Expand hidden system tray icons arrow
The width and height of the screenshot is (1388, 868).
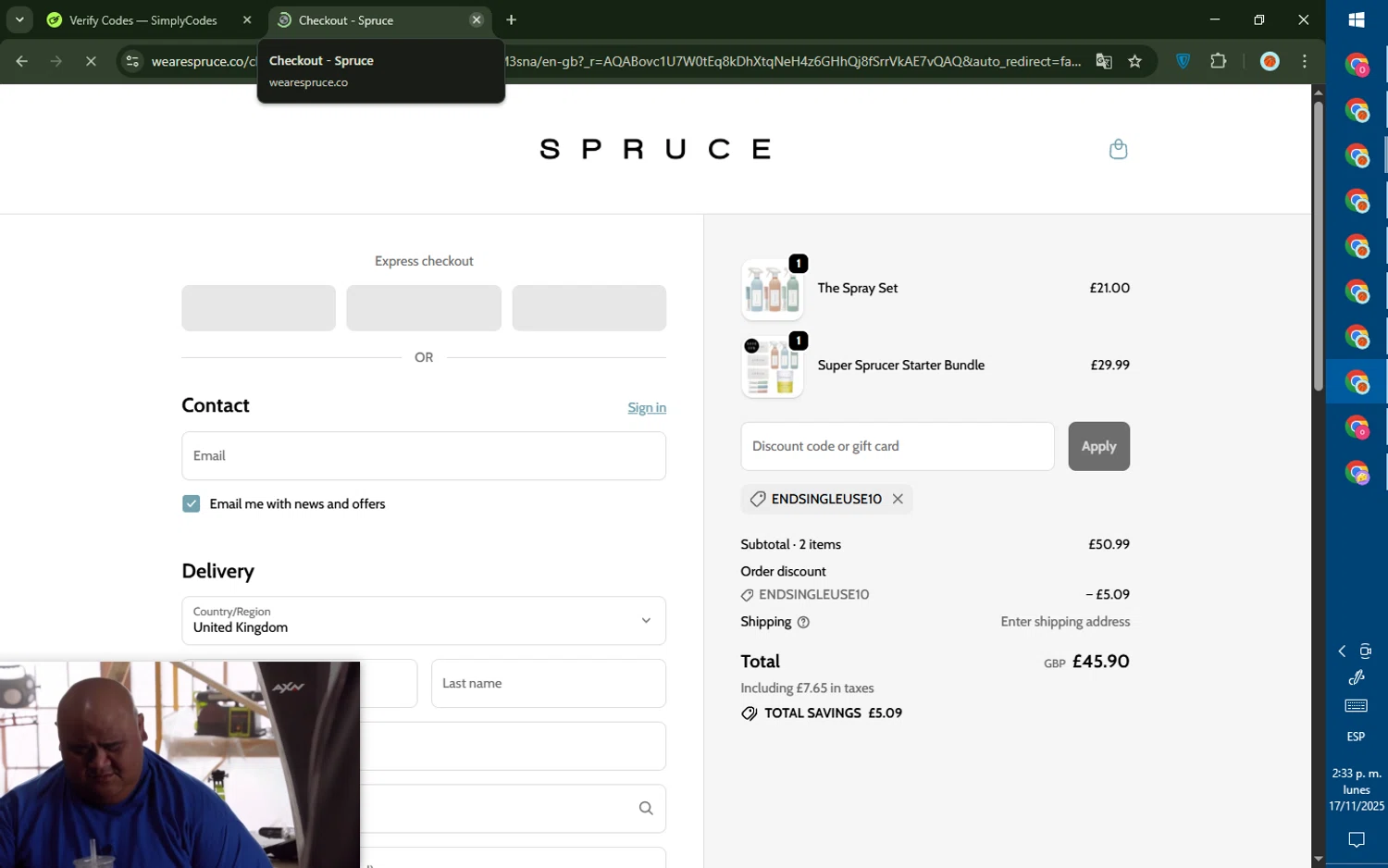[1342, 651]
